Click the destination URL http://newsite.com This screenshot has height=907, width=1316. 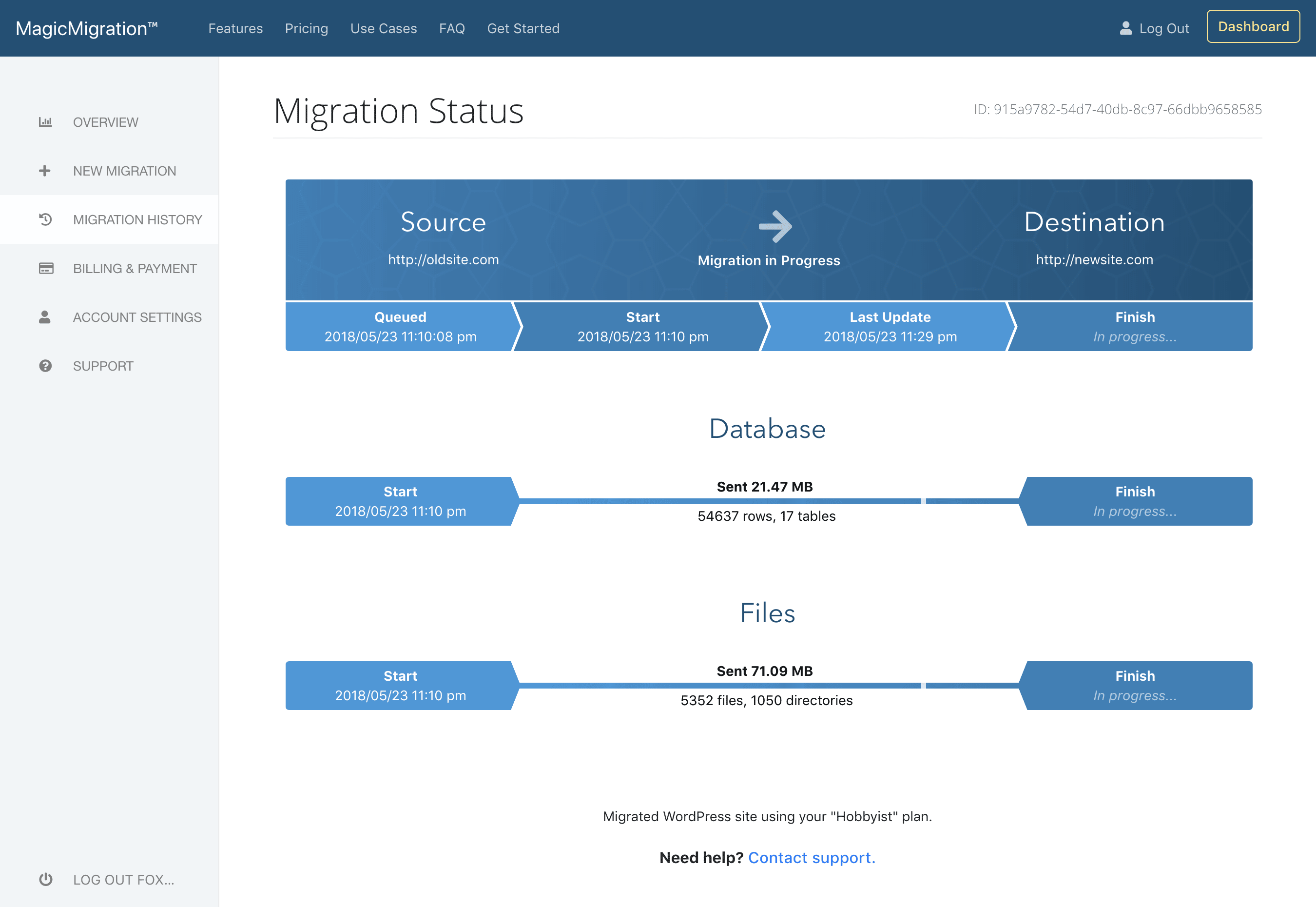pos(1095,260)
